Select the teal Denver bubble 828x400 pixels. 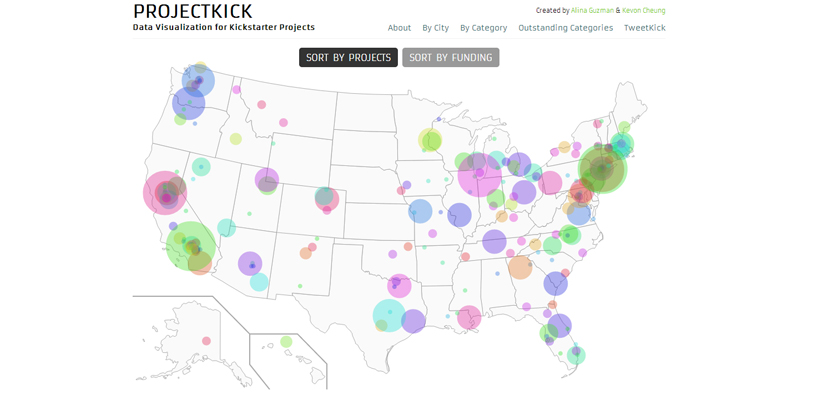pos(325,198)
